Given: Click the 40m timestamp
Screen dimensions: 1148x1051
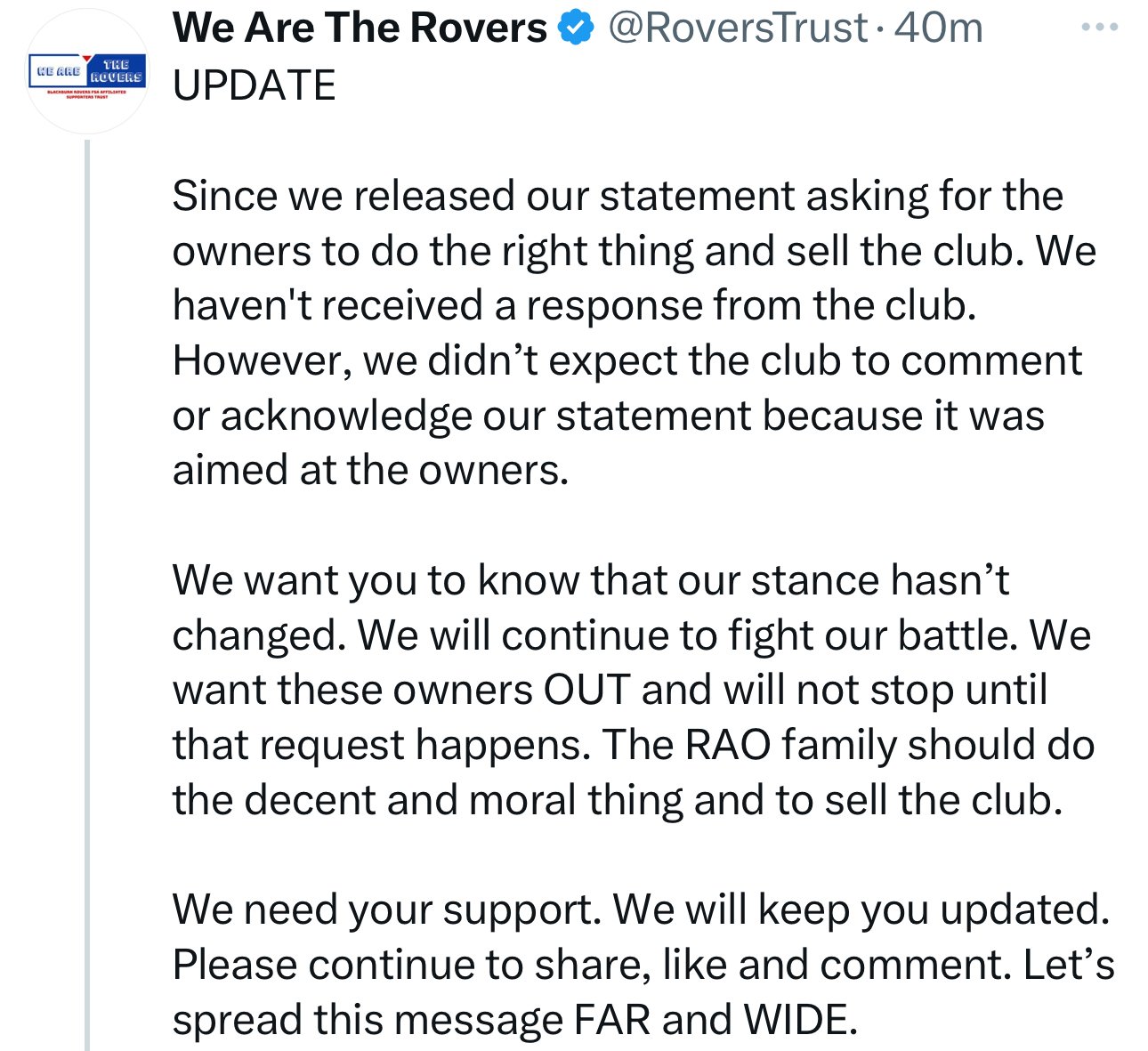Looking at the screenshot, I should (937, 28).
